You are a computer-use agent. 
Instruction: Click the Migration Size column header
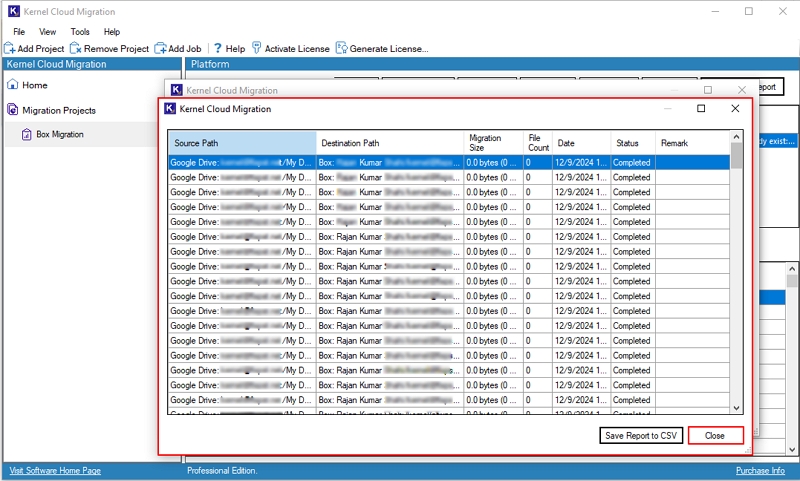point(493,143)
